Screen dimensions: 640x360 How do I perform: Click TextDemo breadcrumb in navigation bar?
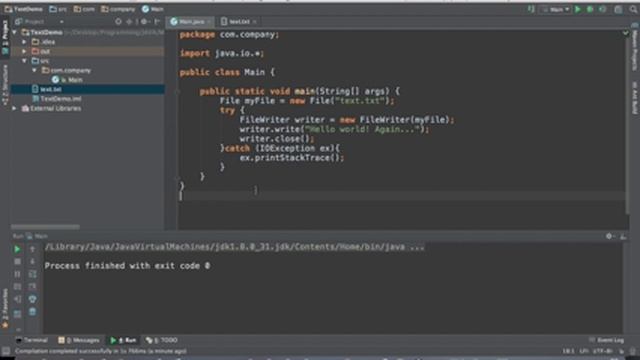coord(24,9)
